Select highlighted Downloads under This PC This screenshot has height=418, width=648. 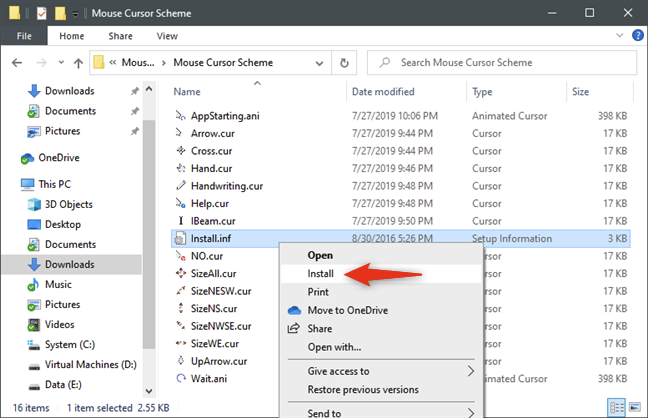pyautogui.click(x=69, y=265)
